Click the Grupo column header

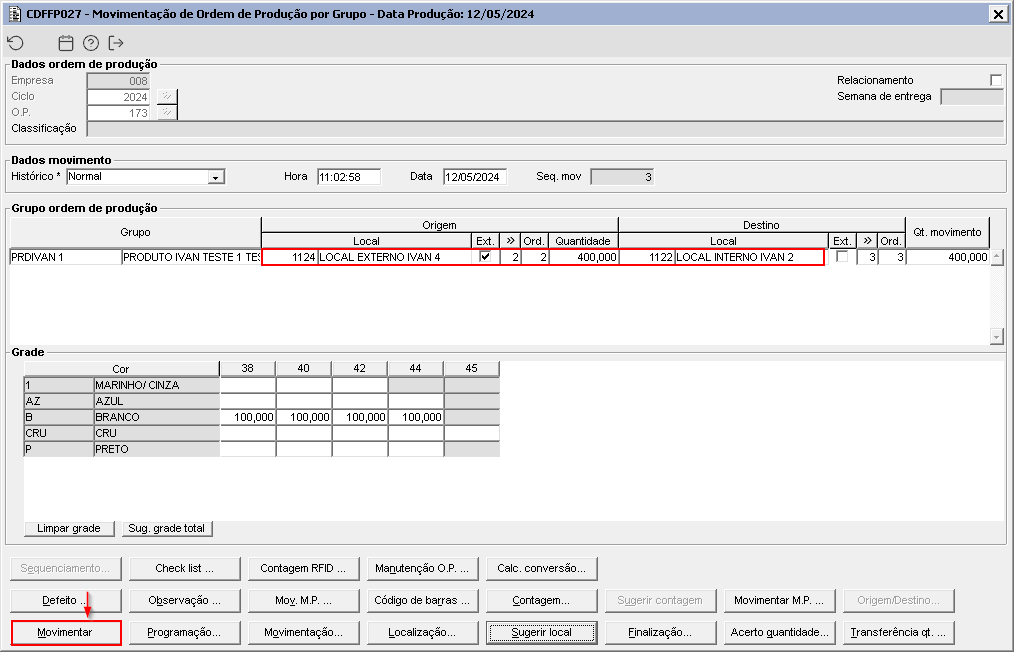point(135,232)
